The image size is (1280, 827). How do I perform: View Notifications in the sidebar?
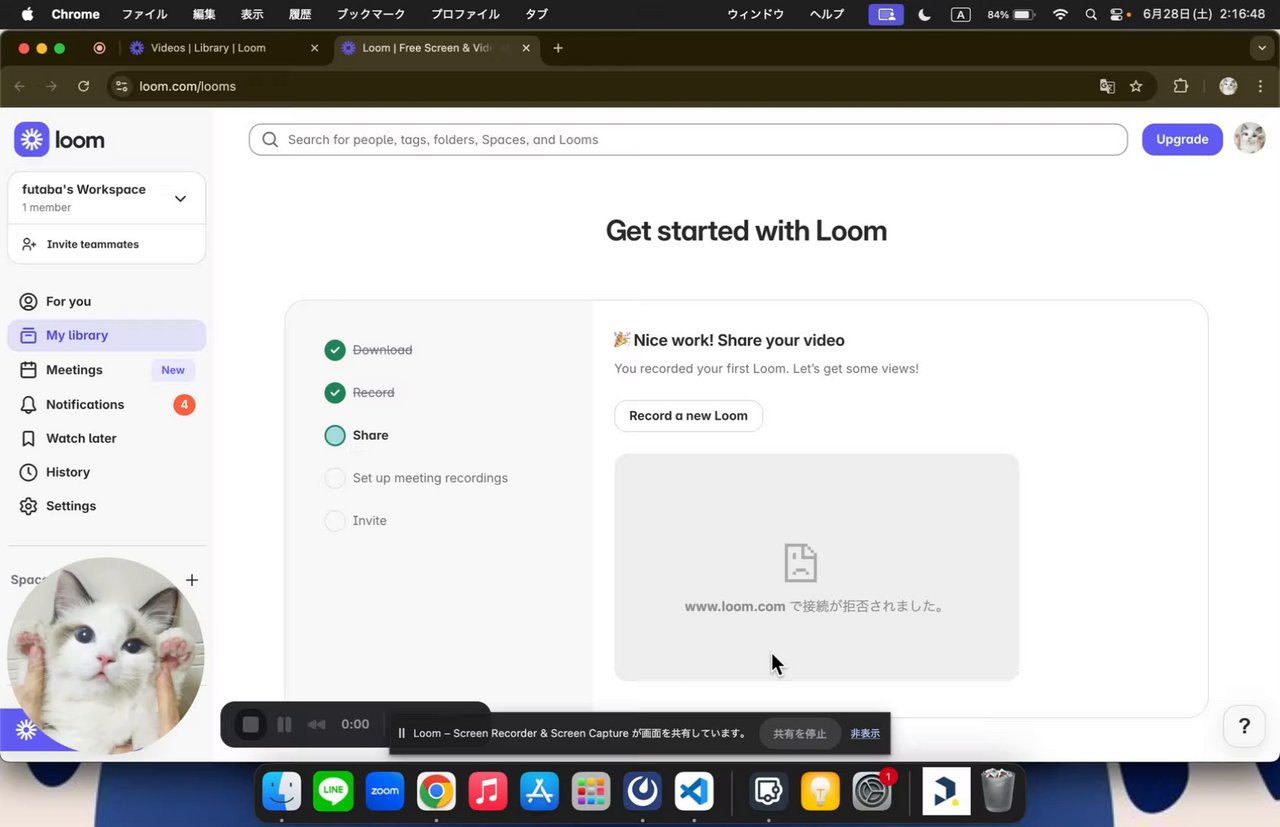[106, 404]
